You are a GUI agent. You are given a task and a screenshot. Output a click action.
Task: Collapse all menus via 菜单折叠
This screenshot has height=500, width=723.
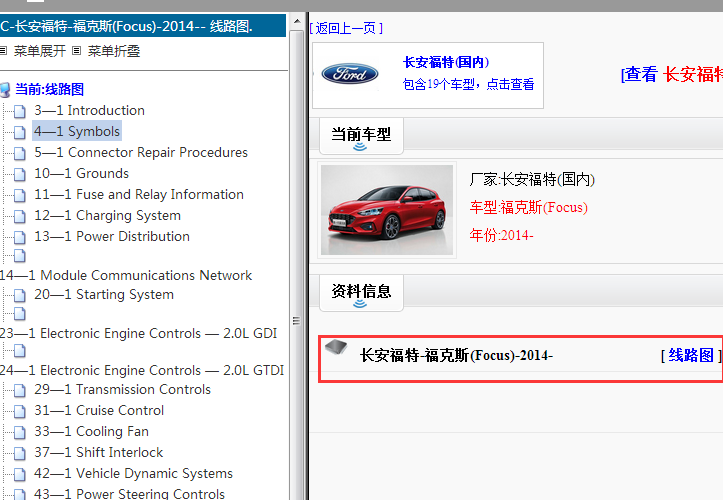click(113, 51)
